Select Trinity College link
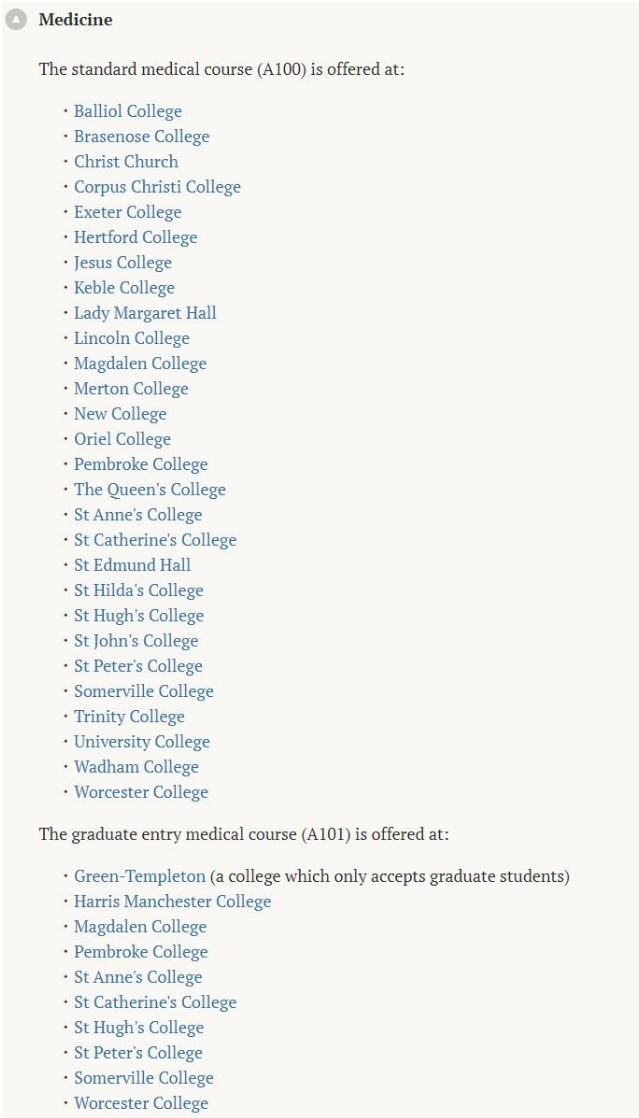Screen dimensions: 639x1118 point(129,717)
